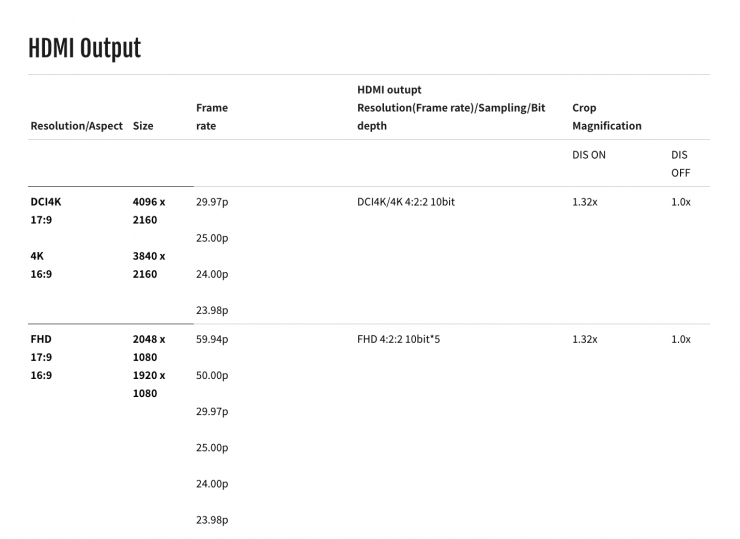Click the DIS OFF subheader
This screenshot has height=539, width=740.
coord(680,164)
